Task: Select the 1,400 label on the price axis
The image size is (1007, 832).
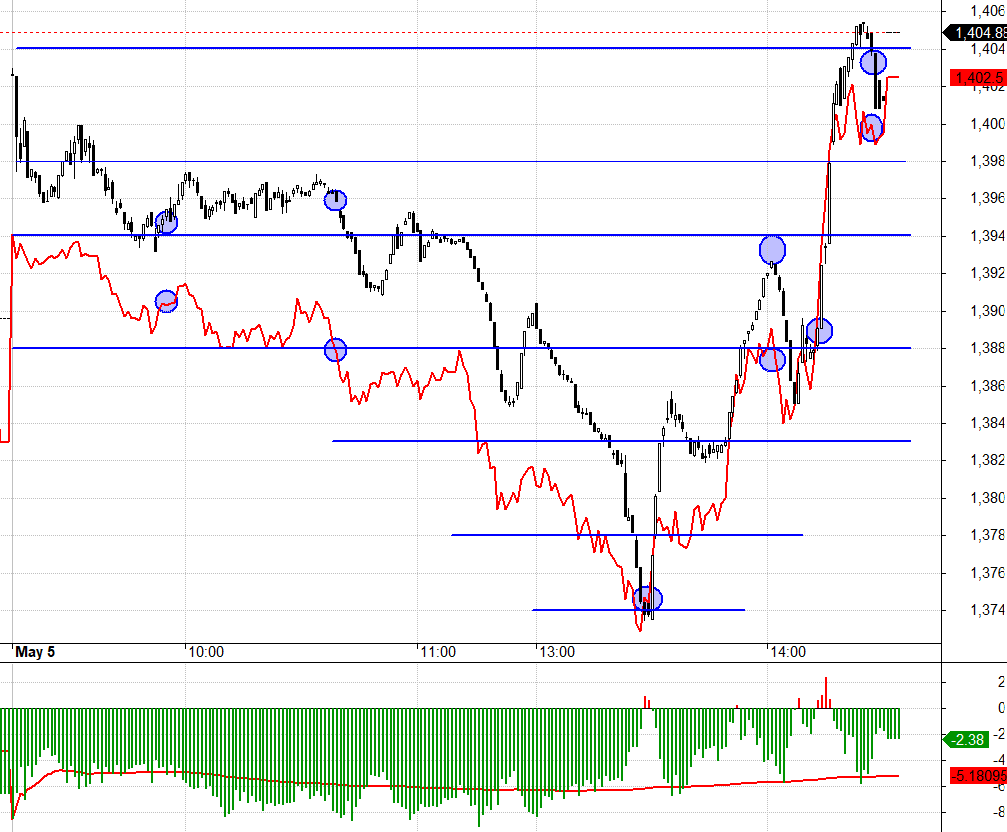Action: tap(987, 124)
